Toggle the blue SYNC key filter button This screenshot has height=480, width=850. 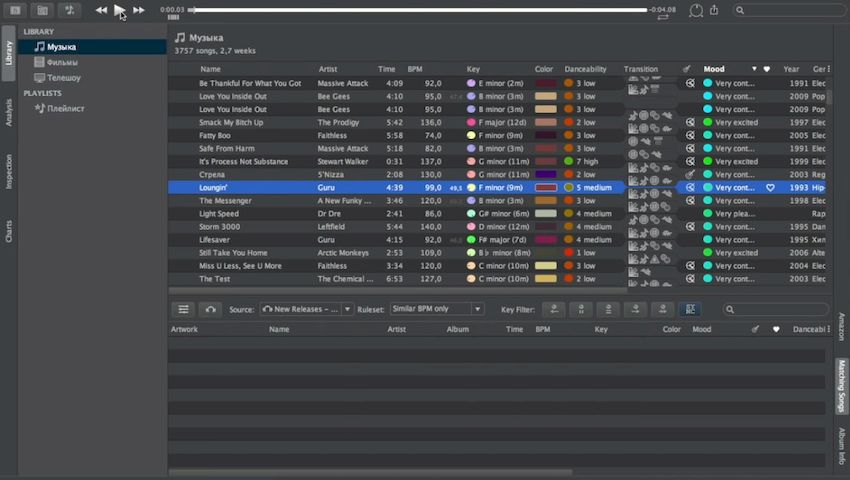690,309
